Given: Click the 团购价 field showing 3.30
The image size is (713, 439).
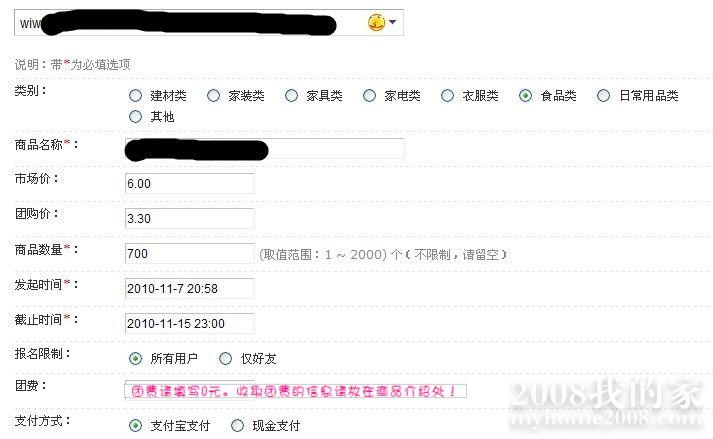Looking at the screenshot, I should (190, 218).
